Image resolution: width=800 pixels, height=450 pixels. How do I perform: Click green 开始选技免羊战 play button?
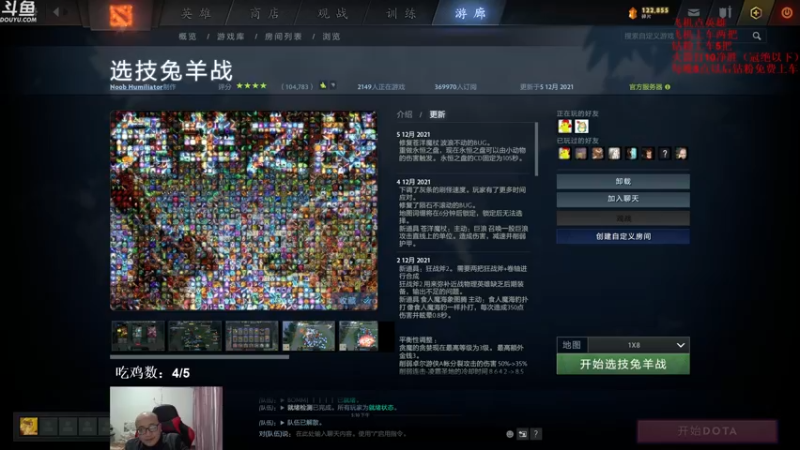pyautogui.click(x=623, y=364)
